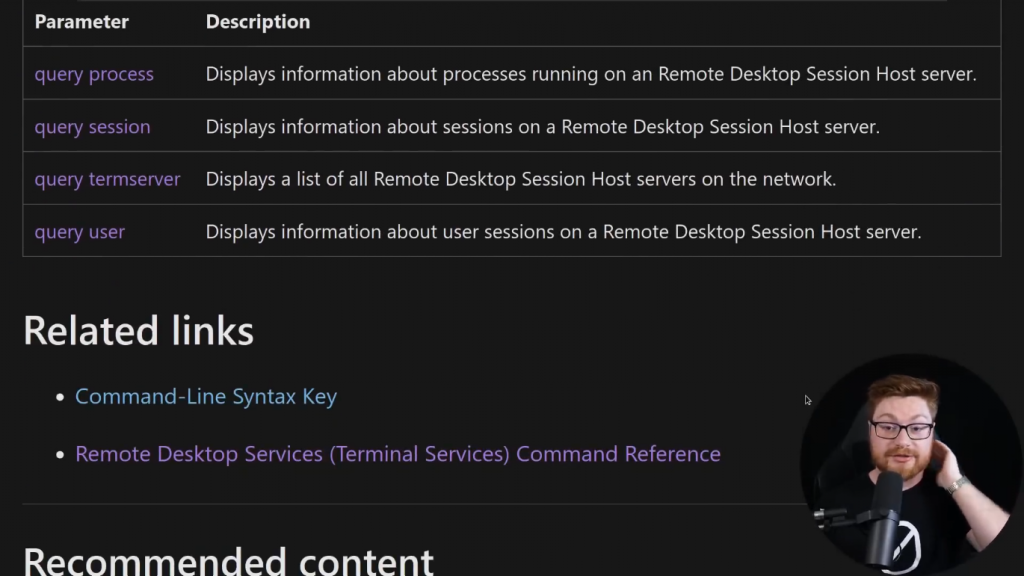Click the bullet beside Remote Desktop Services link

[60, 455]
